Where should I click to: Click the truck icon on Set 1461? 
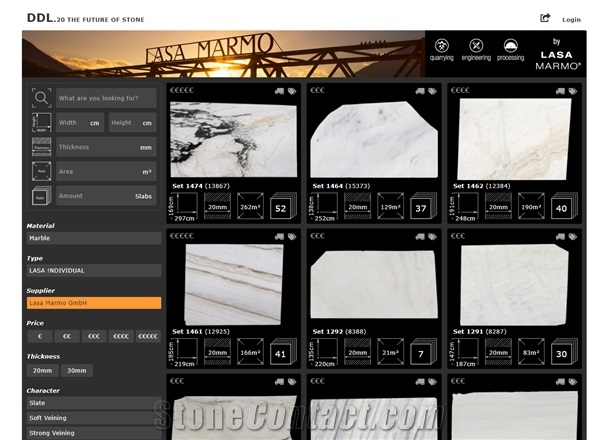pyautogui.click(x=279, y=236)
